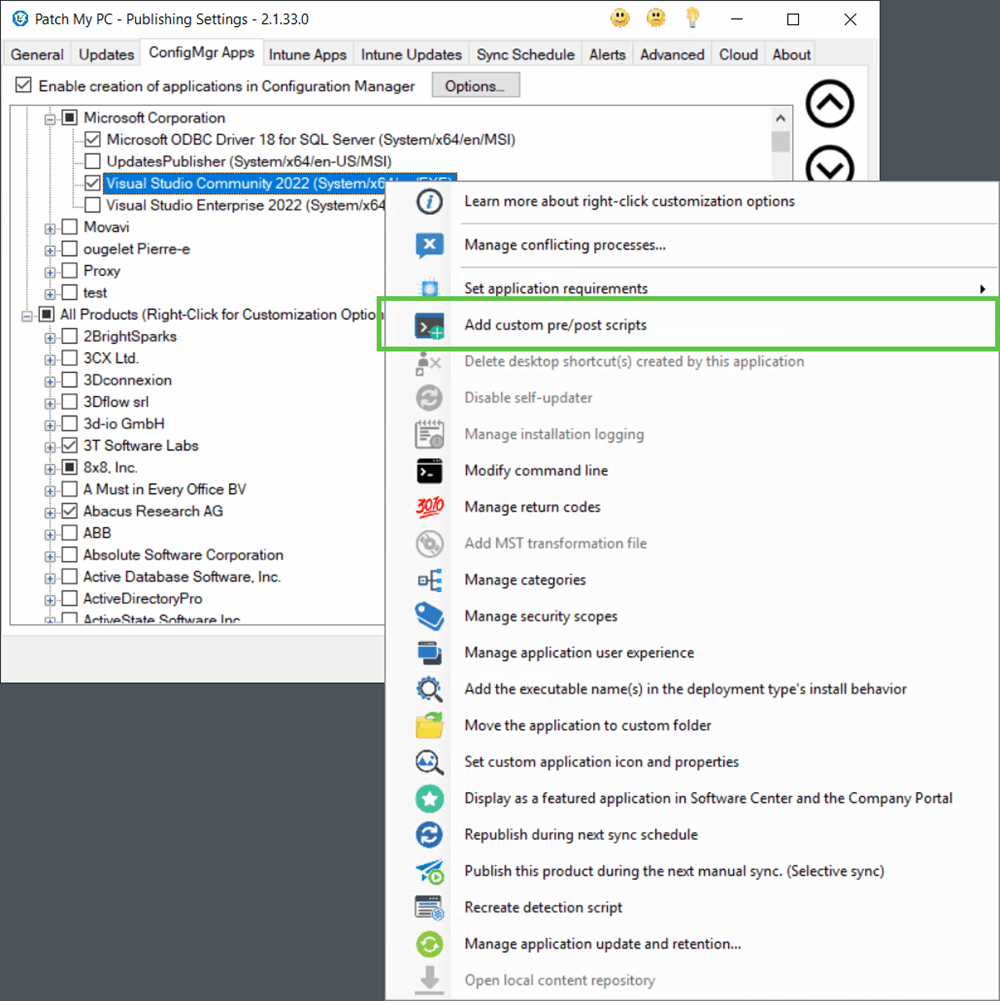Click the featured application star icon

[429, 799]
